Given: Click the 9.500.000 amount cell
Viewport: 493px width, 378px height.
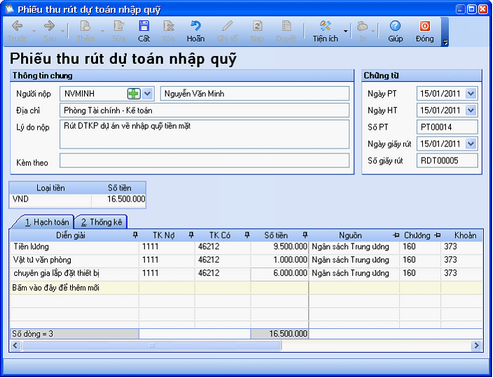Looking at the screenshot, I should coord(279,247).
